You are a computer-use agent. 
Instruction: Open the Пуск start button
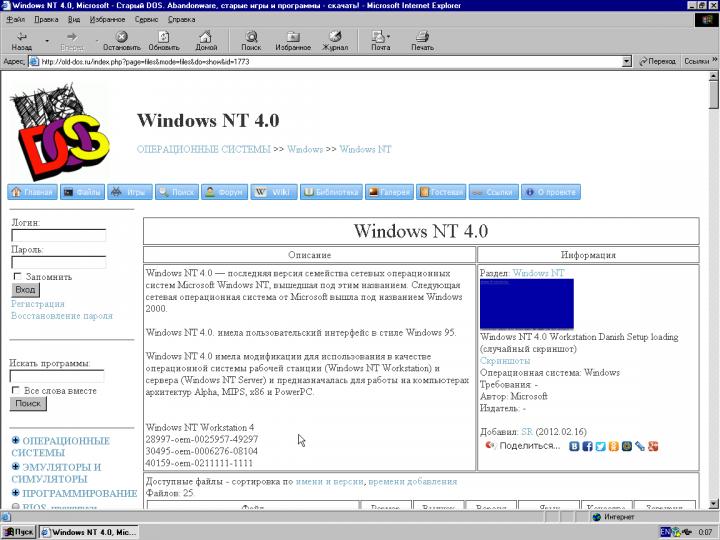tap(19, 532)
